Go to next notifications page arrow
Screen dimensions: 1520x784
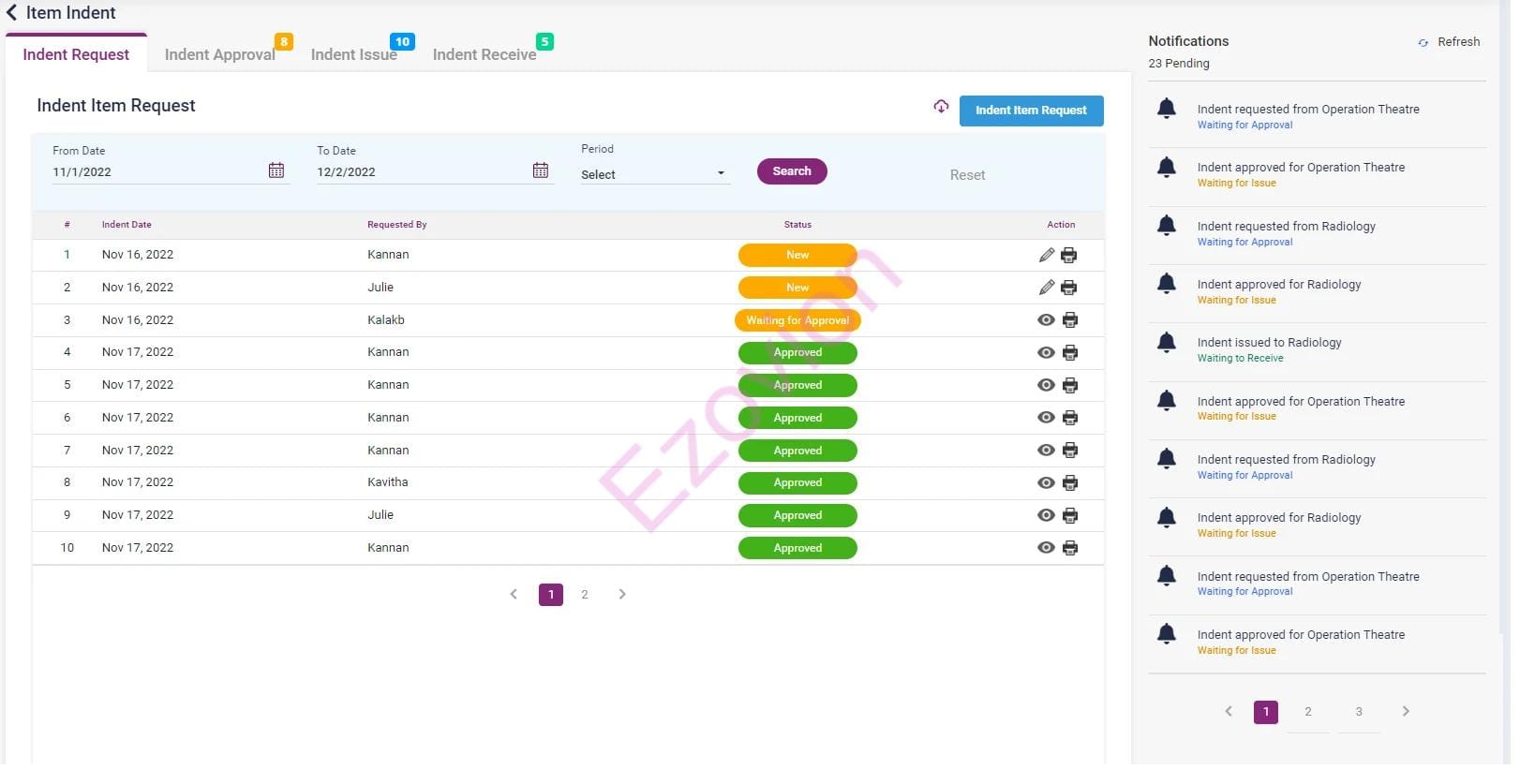coord(1406,712)
